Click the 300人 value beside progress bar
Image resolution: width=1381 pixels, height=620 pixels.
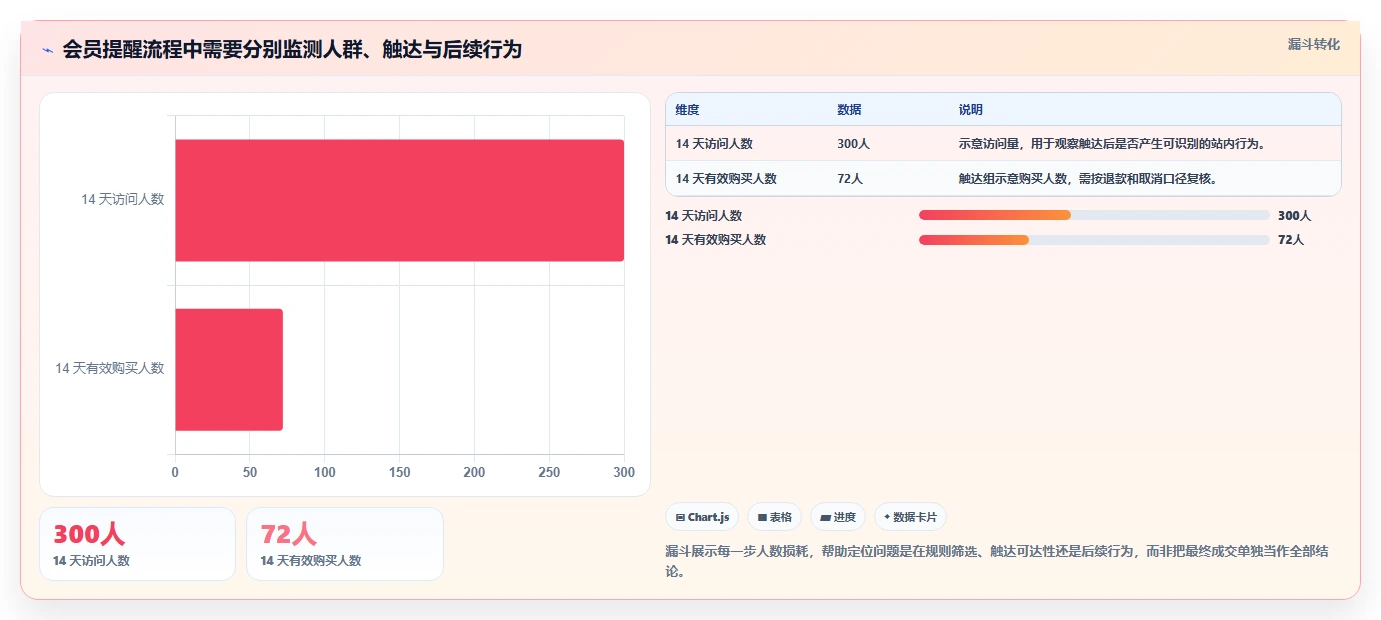tap(1294, 216)
